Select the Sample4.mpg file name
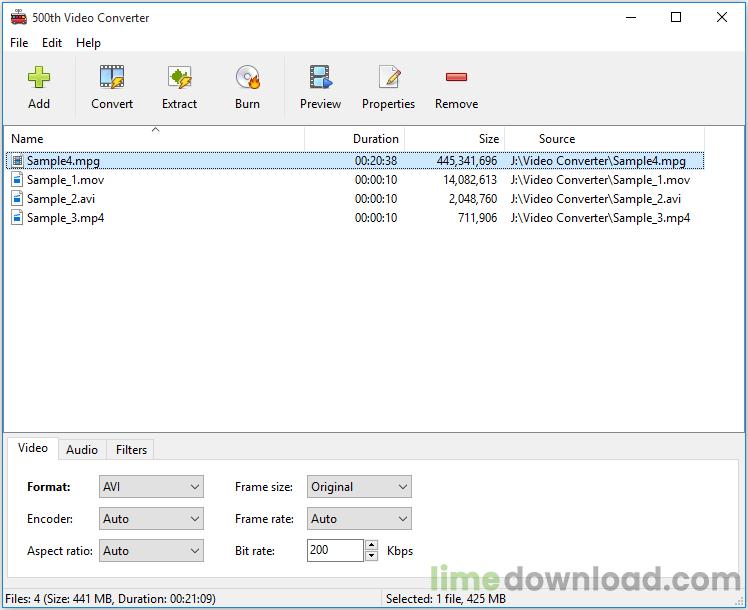Image resolution: width=748 pixels, height=610 pixels. coord(63,161)
